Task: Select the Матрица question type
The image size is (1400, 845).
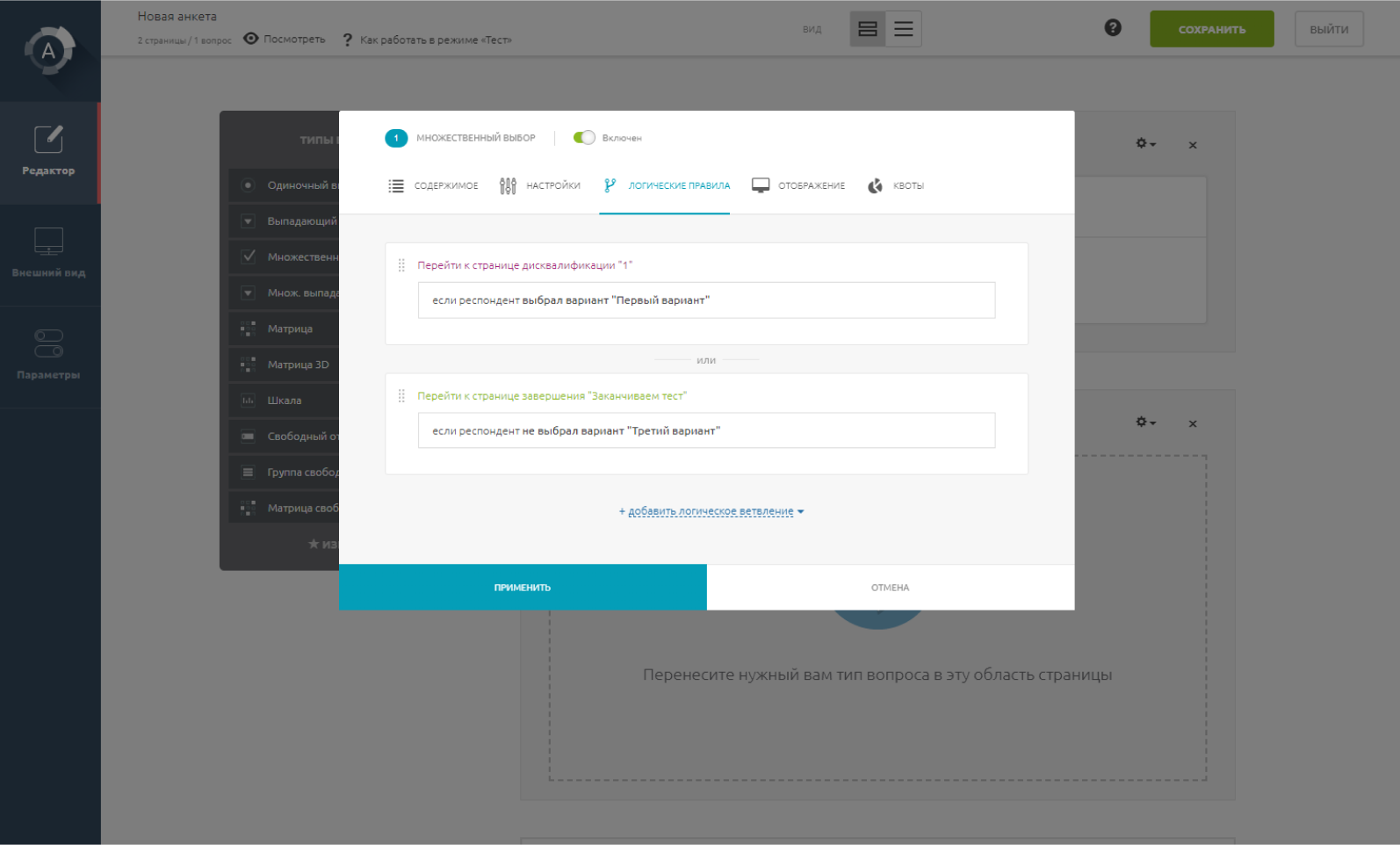Action: 290,329
